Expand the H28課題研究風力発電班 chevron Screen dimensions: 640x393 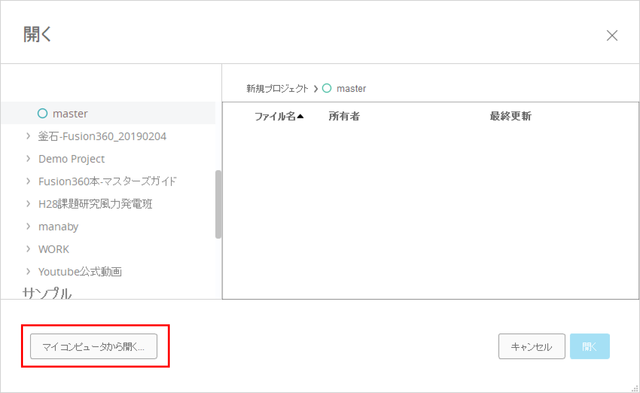pos(28,204)
